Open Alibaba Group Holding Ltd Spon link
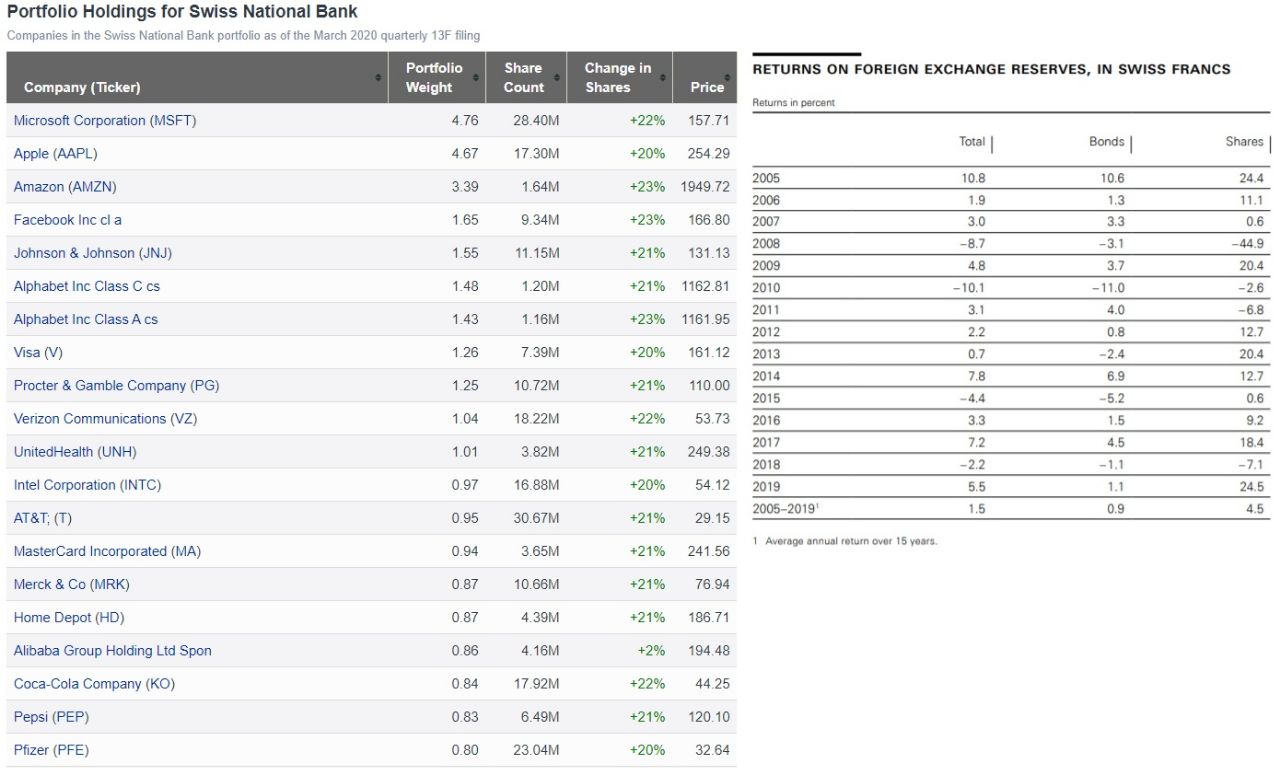 pos(113,650)
